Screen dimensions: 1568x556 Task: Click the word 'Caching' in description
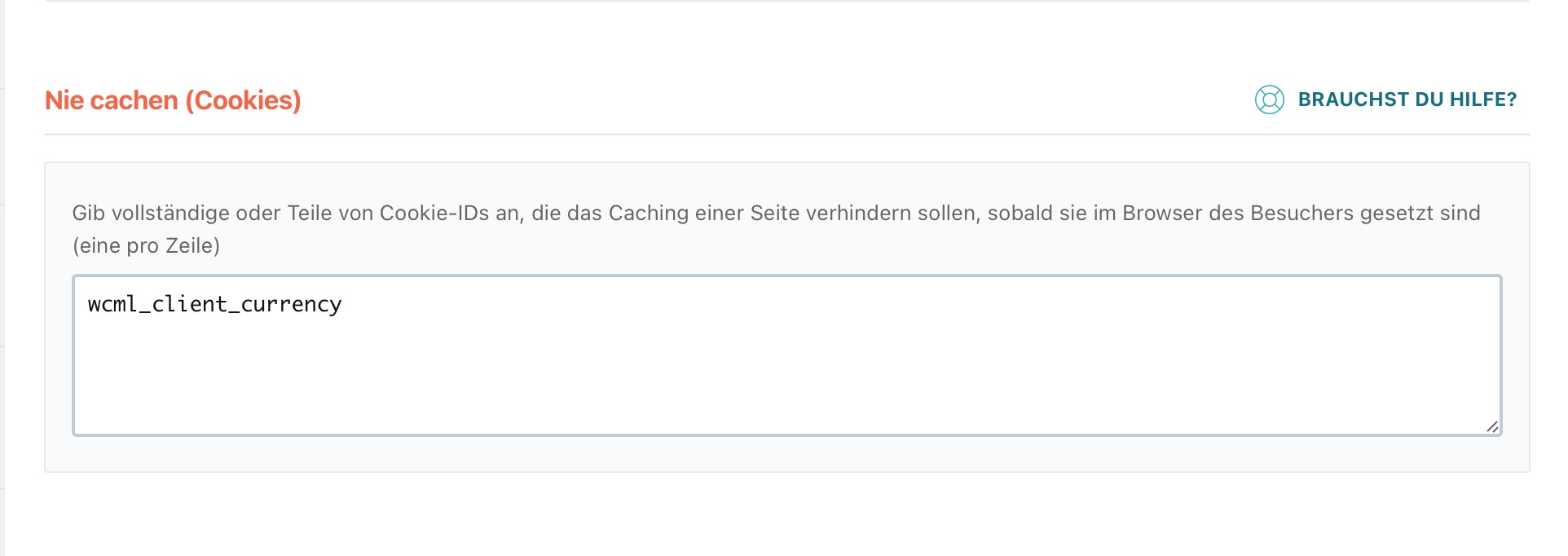click(x=649, y=213)
